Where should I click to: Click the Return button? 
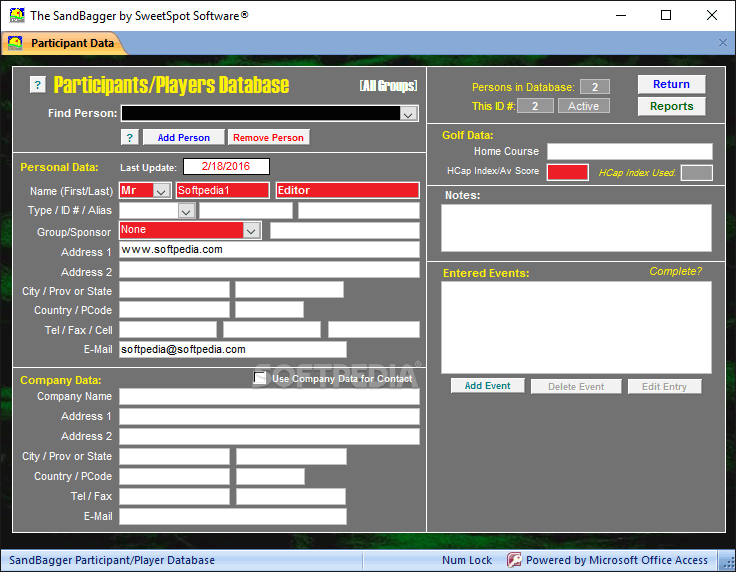click(x=671, y=84)
